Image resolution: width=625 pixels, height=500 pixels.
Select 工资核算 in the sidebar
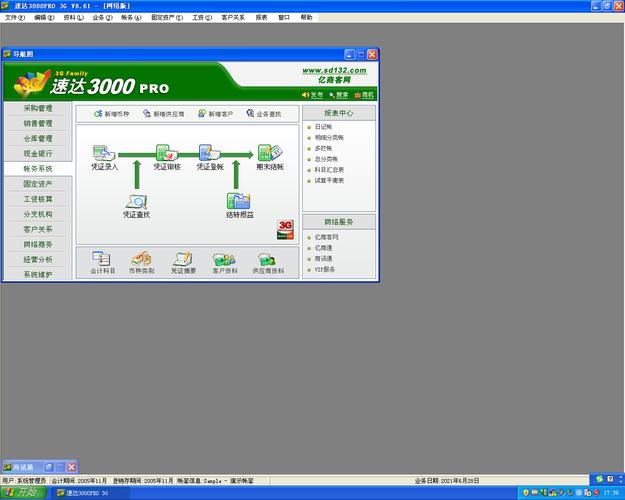pos(38,199)
